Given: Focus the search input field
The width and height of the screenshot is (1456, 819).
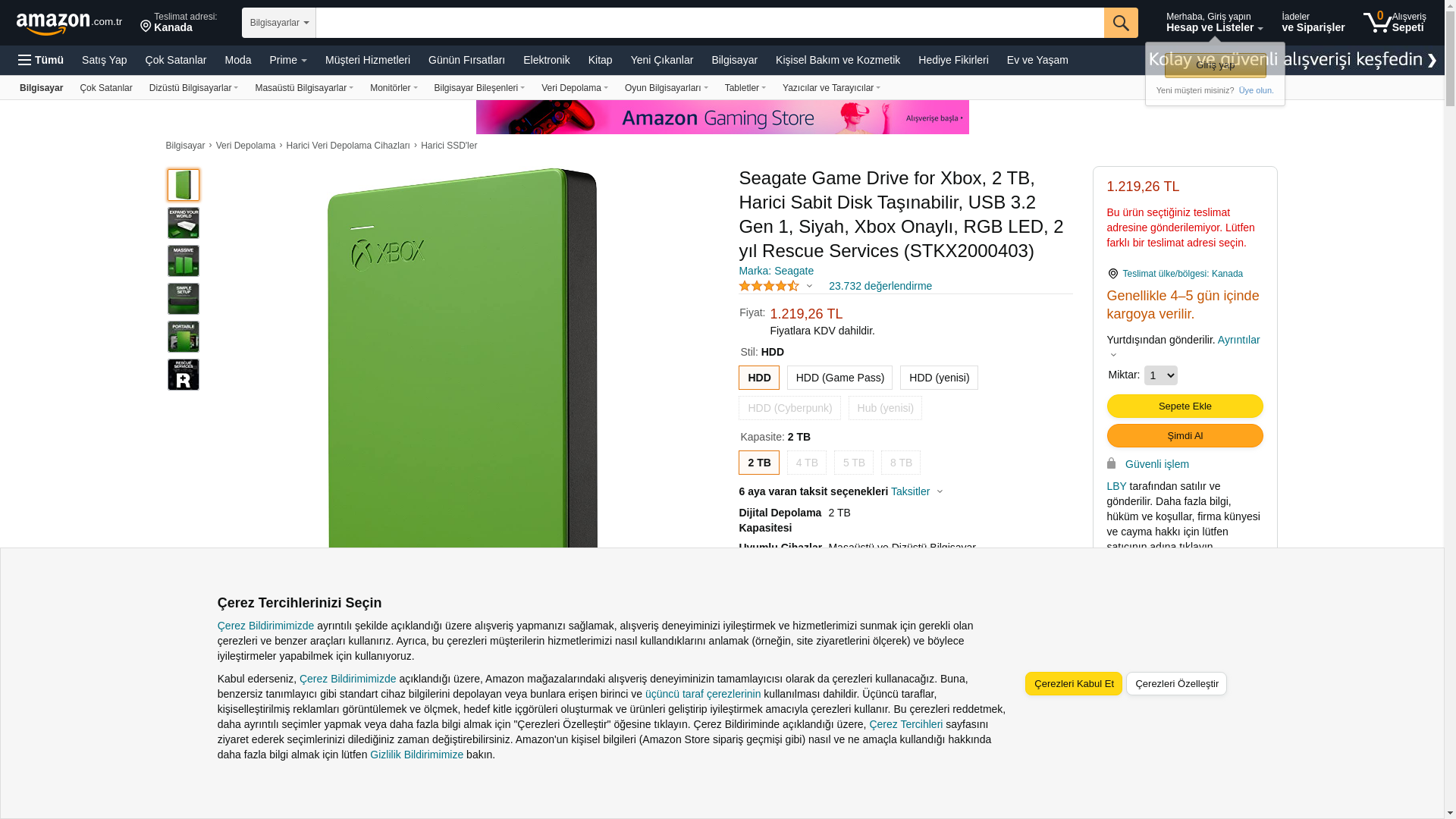Looking at the screenshot, I should coord(710,23).
